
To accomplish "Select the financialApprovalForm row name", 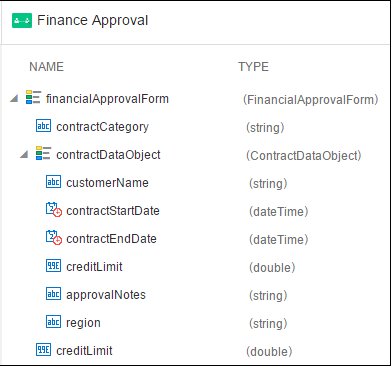I will tap(107, 99).
